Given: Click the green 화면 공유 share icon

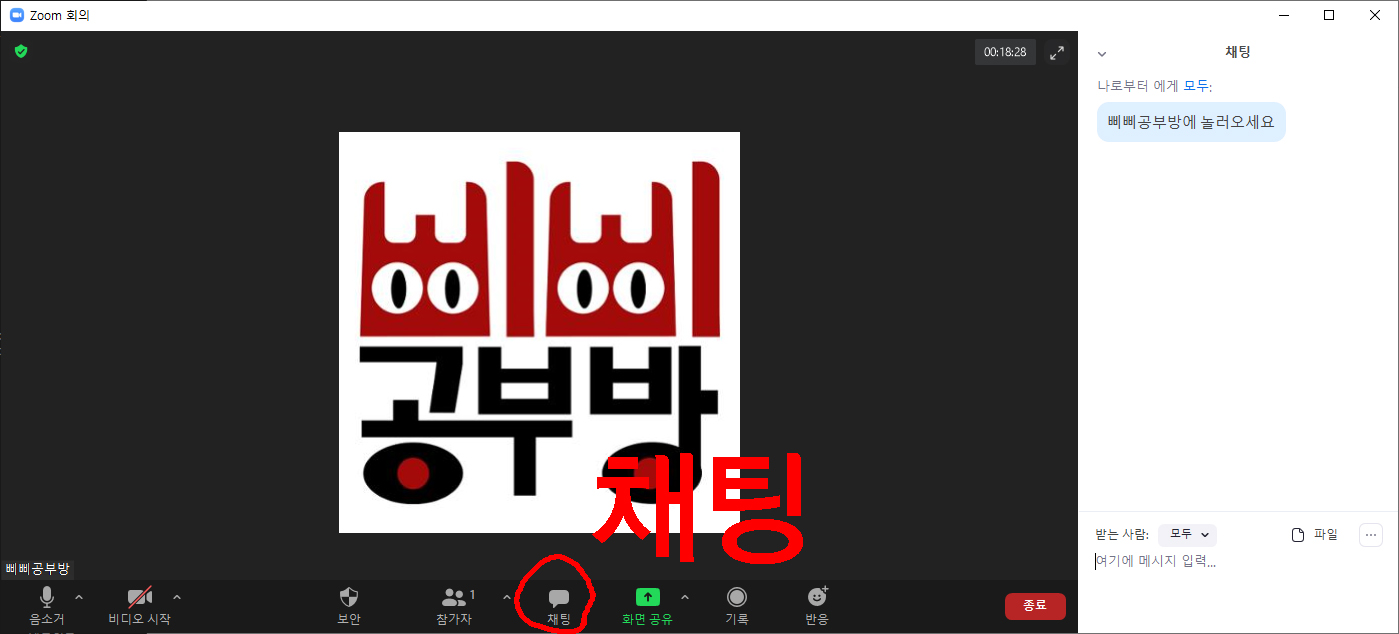Looking at the screenshot, I should (647, 597).
